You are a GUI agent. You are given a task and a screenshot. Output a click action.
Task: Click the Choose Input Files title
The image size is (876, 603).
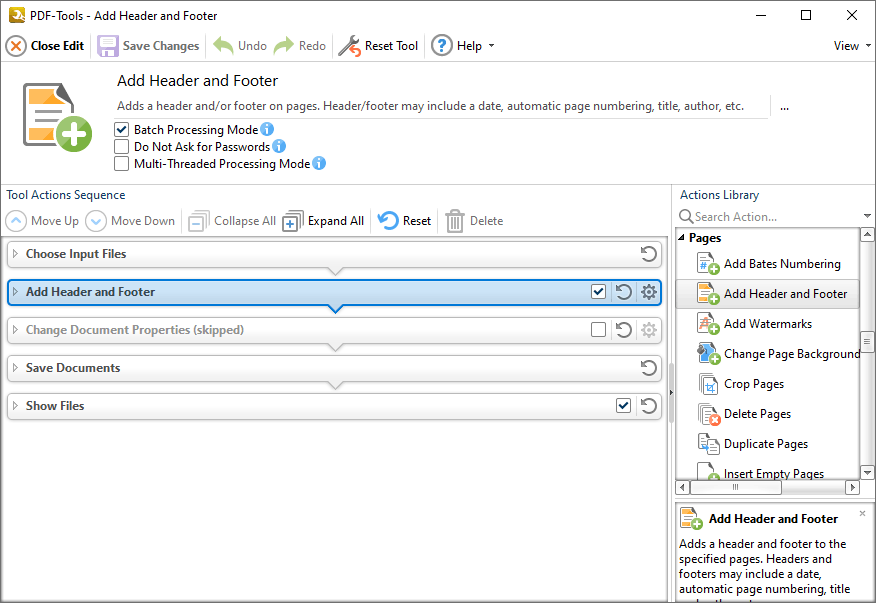point(76,254)
